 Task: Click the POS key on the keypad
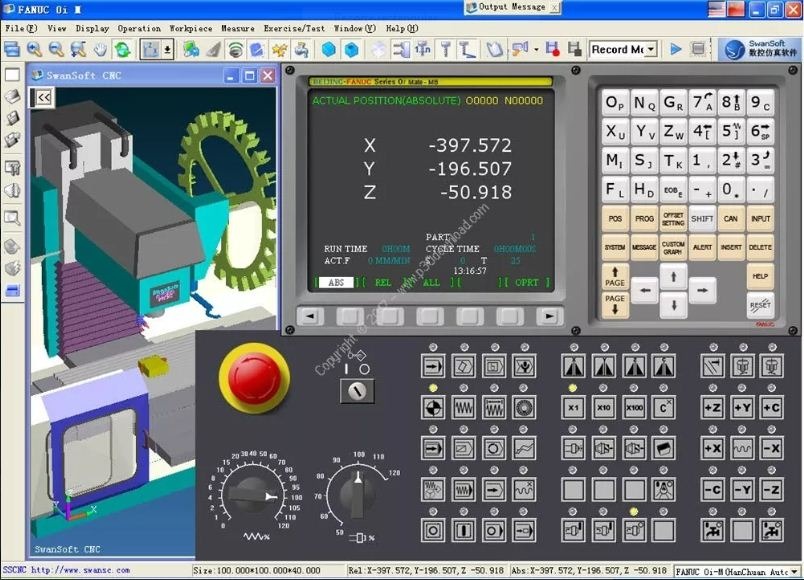click(615, 219)
